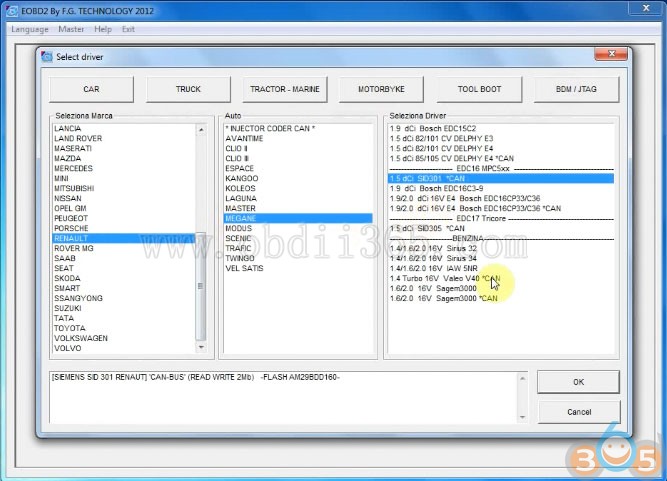Open the Language menu
This screenshot has width=667, height=481.
(30, 29)
